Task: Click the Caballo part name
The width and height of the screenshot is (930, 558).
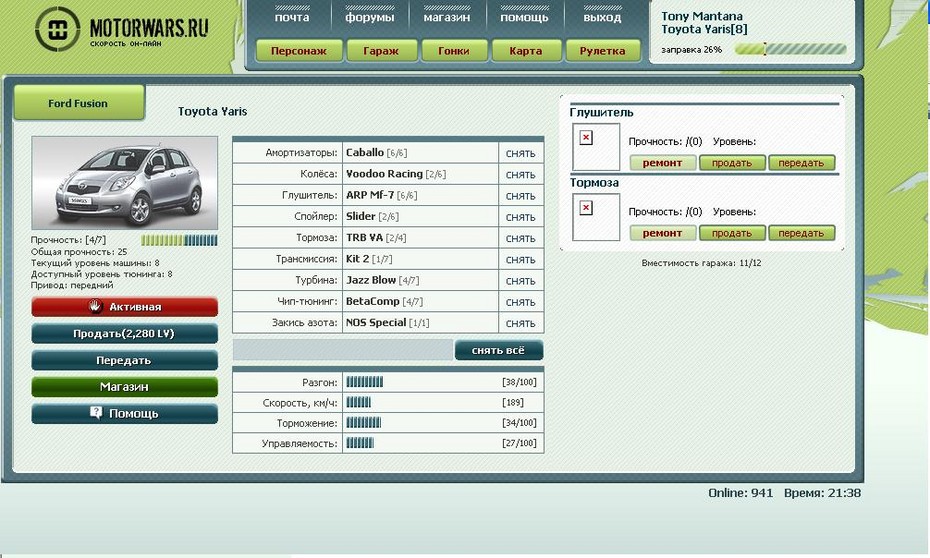Action: (x=365, y=152)
